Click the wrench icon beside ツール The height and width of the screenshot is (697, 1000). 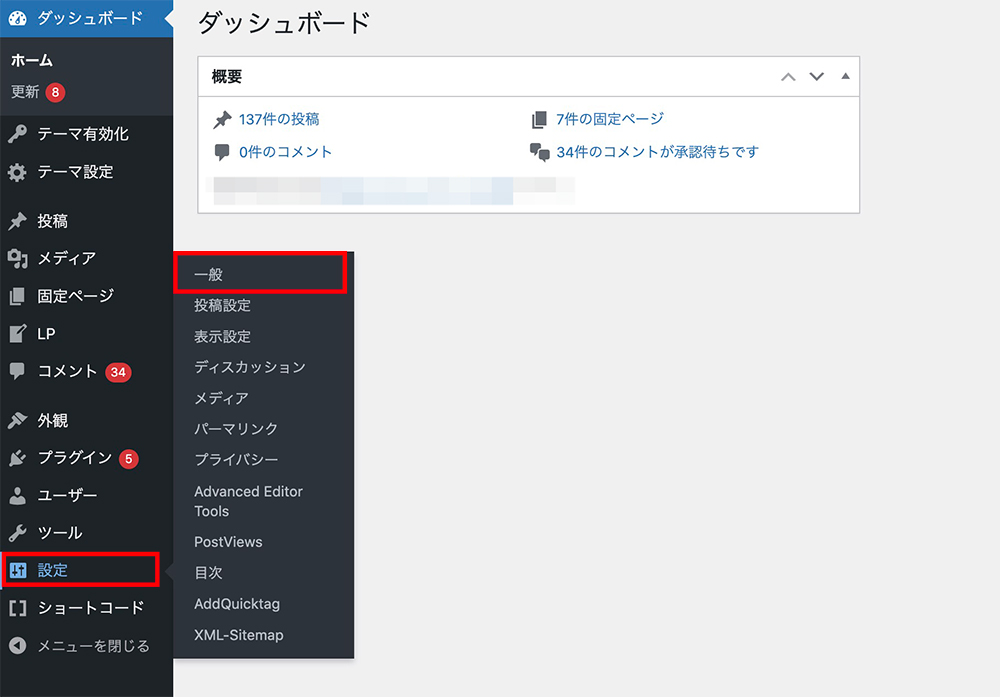click(18, 532)
